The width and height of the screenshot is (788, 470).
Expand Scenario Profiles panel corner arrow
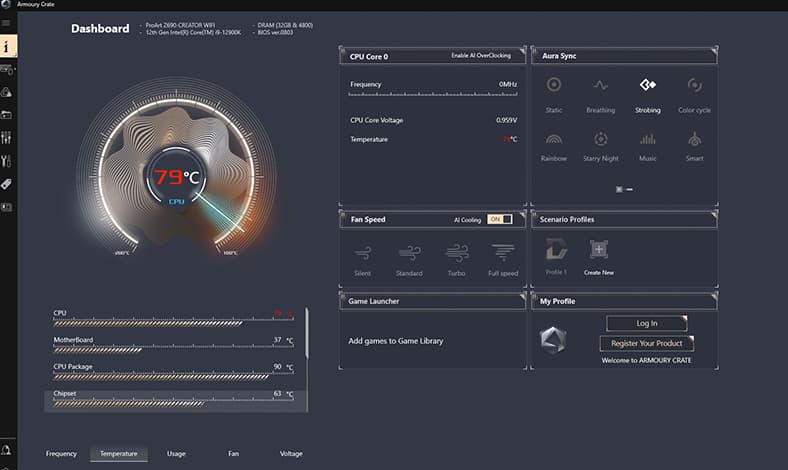714,215
